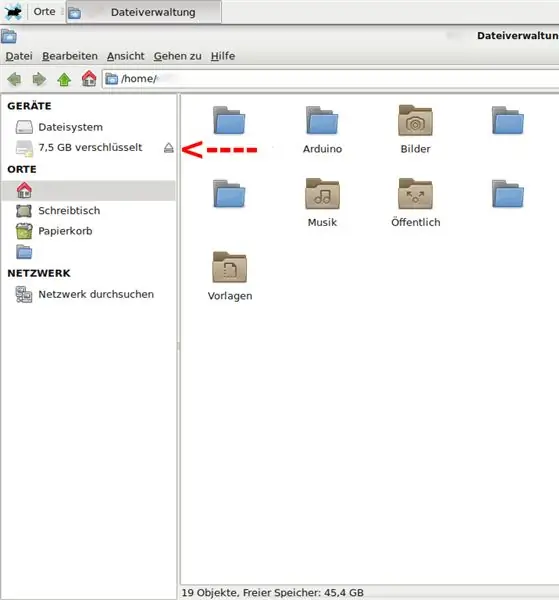Screen dimensions: 559x600
Task: Click the forward navigation arrow
Action: 39,79
